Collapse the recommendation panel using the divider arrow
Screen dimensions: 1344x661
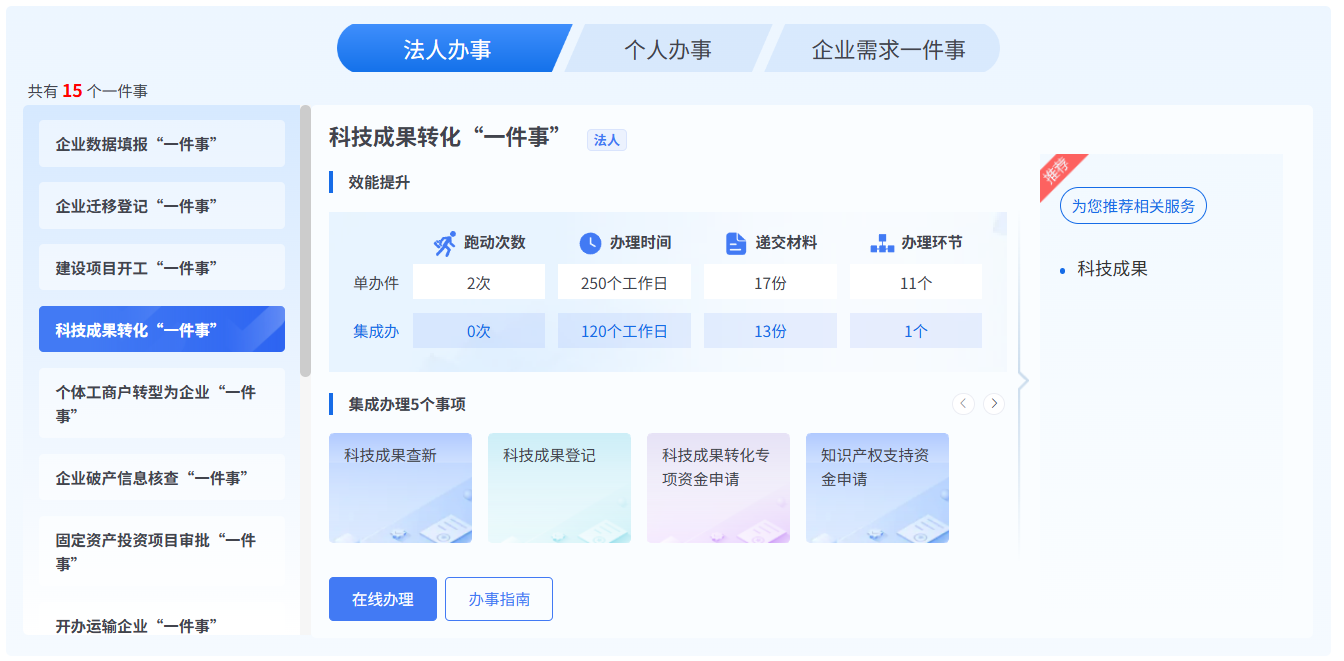pos(1022,380)
